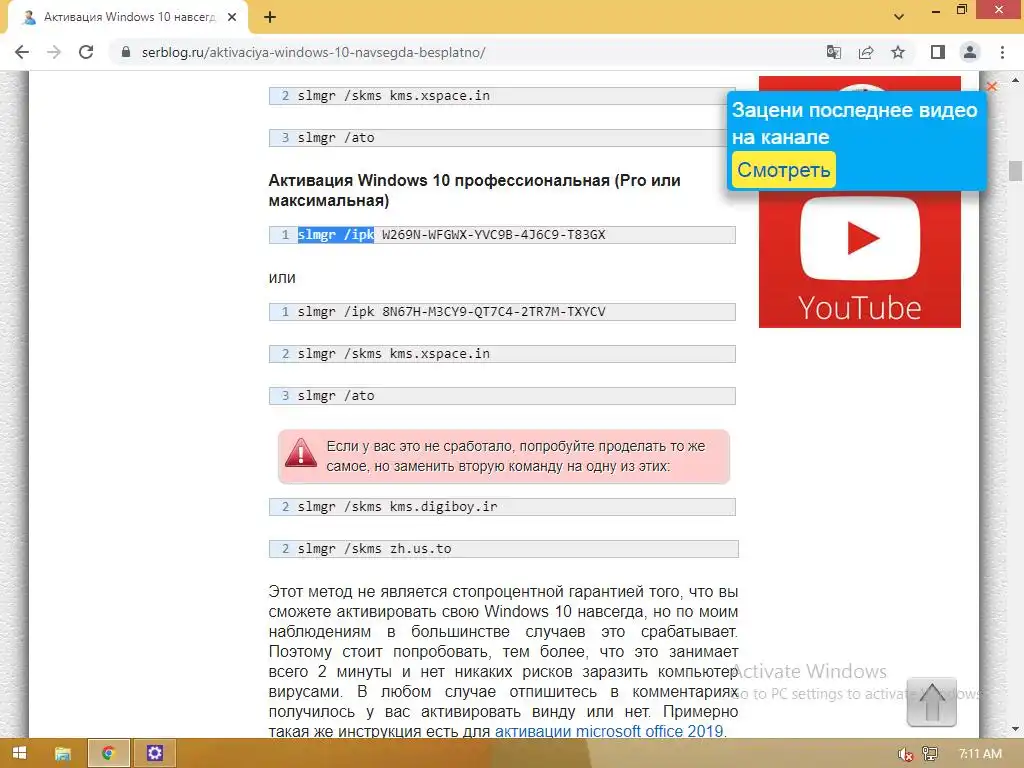Image resolution: width=1024 pixels, height=768 pixels.
Task: Bookmark this page with the star
Action: [x=898, y=52]
